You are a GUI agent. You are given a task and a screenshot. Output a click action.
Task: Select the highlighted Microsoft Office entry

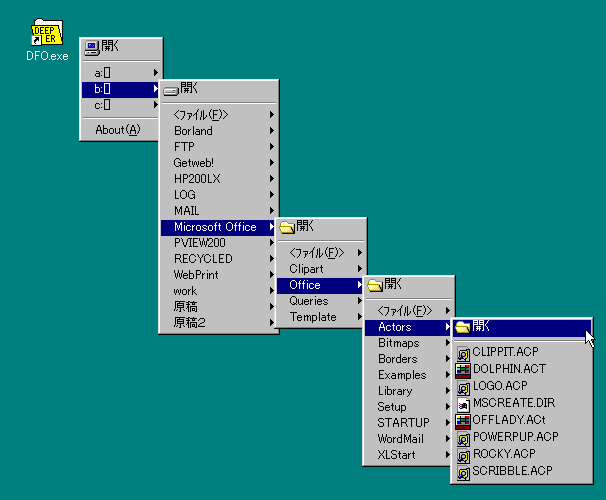(219, 227)
